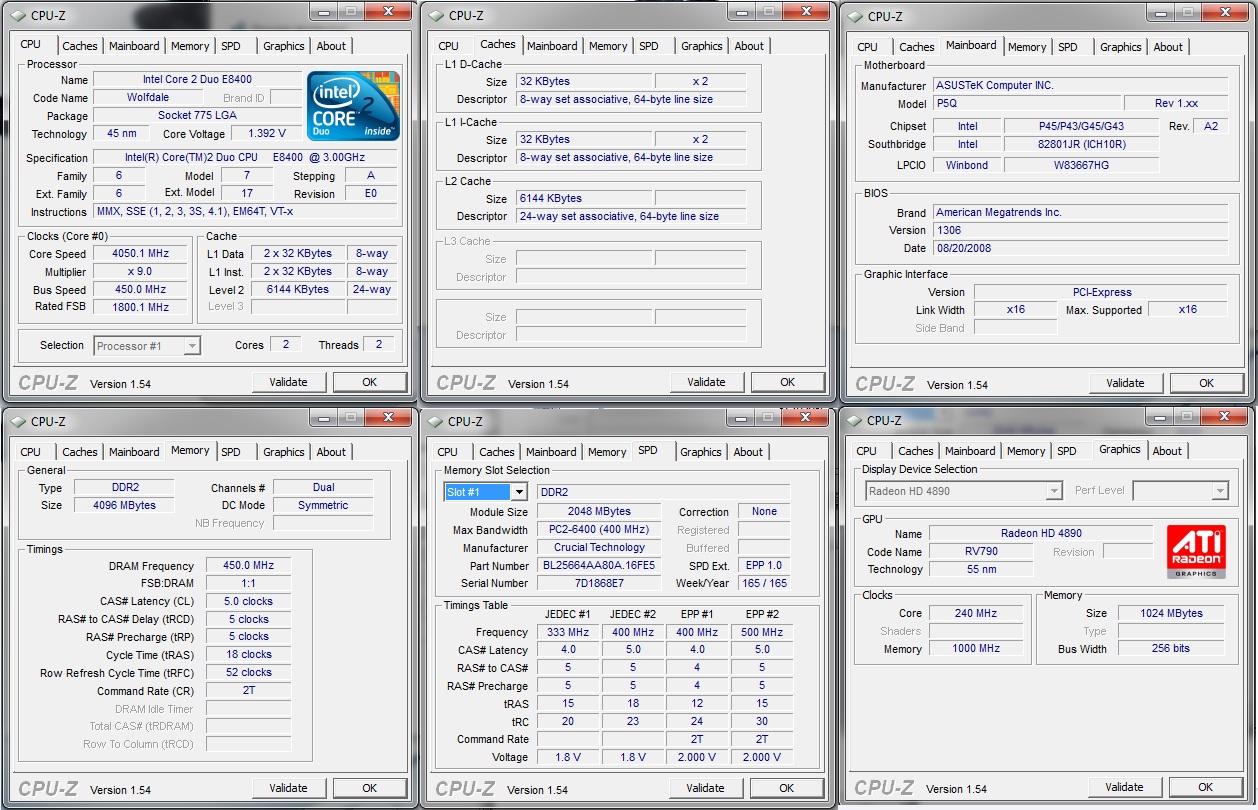Image resolution: width=1258 pixels, height=810 pixels.
Task: Click the DRAM Frequency 450.0 MHz field
Action: tap(248, 566)
